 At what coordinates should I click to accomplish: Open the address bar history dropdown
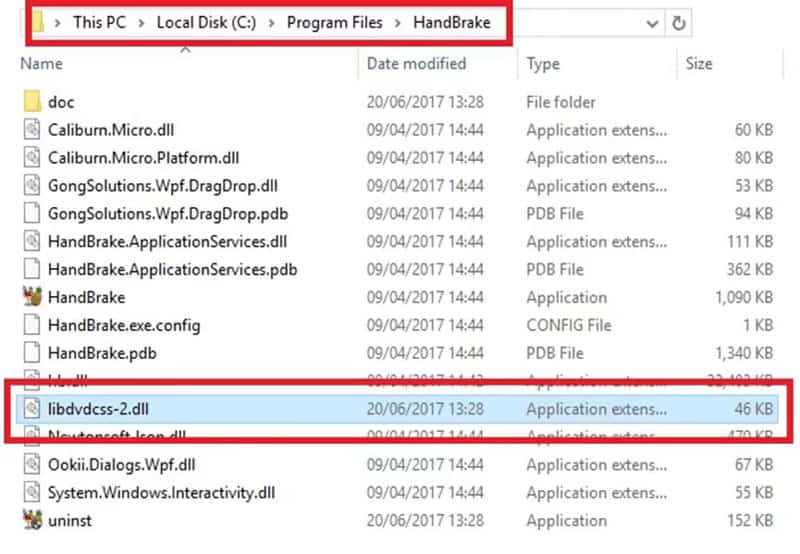(x=652, y=23)
